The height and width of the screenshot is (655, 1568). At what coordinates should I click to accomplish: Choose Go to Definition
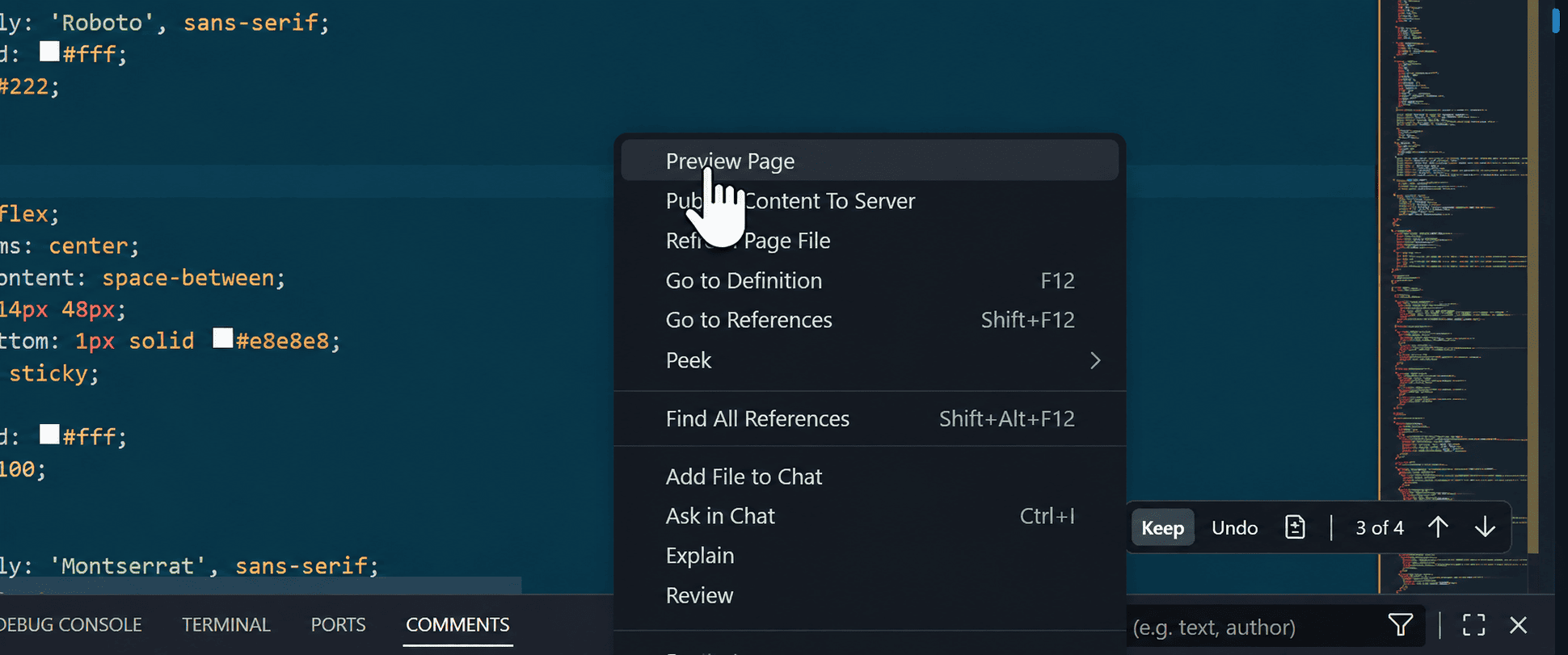pos(870,280)
